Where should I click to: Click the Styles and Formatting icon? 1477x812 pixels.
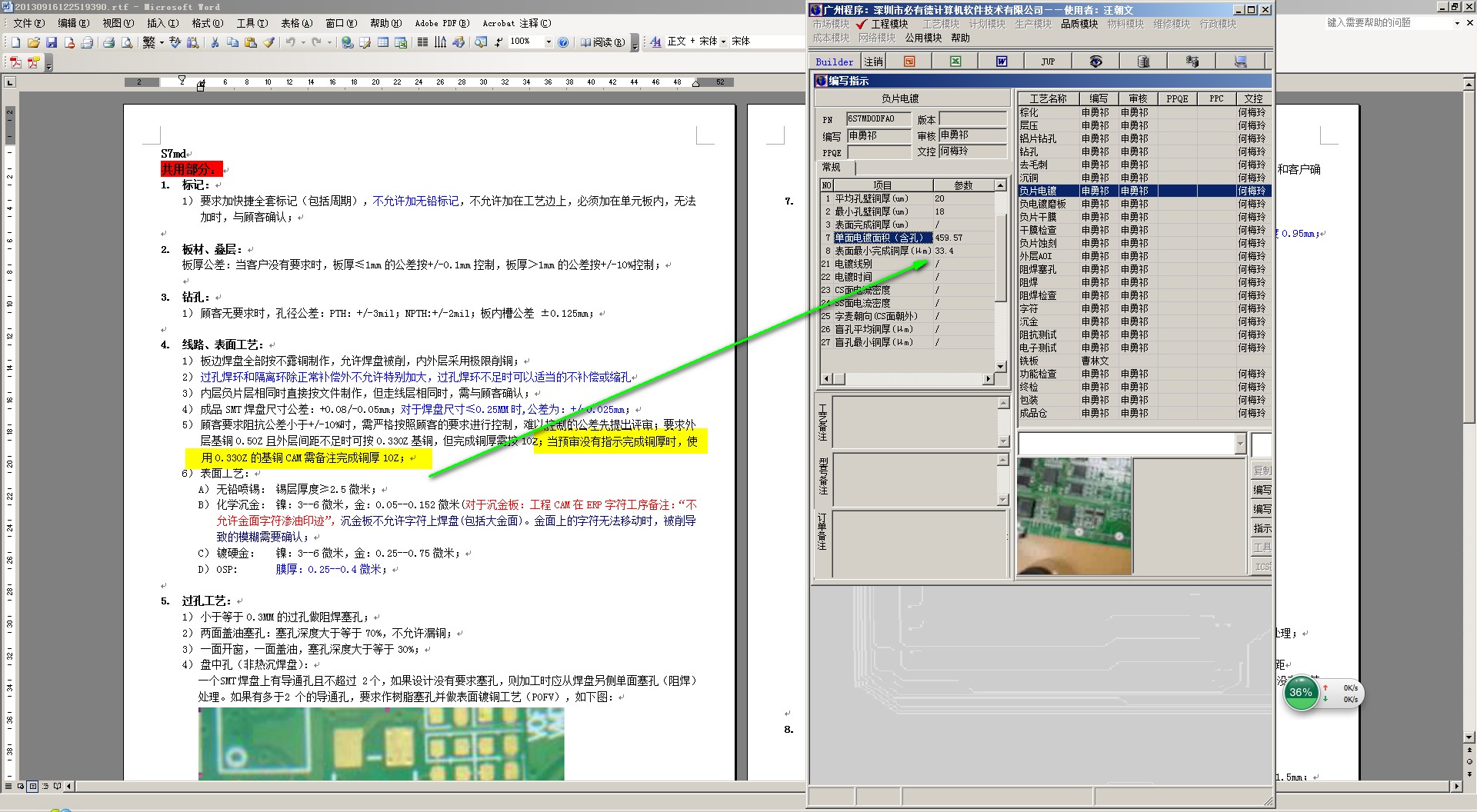[x=655, y=42]
